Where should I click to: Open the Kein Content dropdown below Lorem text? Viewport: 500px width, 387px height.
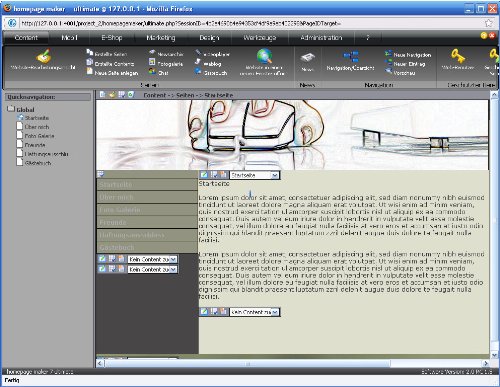254,312
